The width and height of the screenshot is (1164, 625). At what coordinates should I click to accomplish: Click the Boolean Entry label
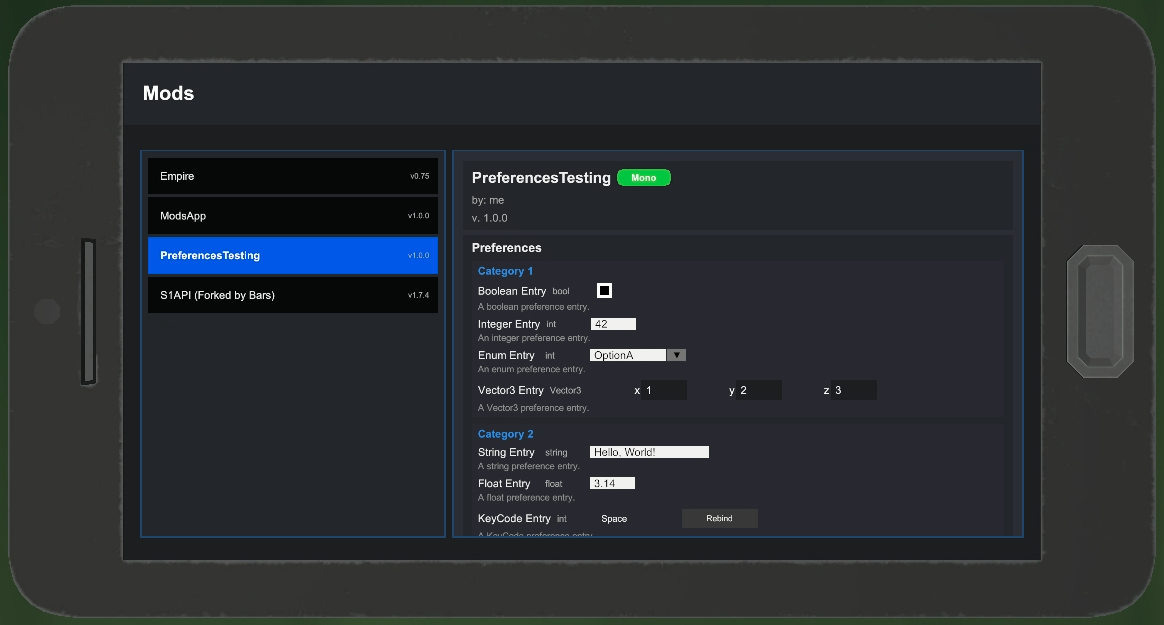coord(511,291)
